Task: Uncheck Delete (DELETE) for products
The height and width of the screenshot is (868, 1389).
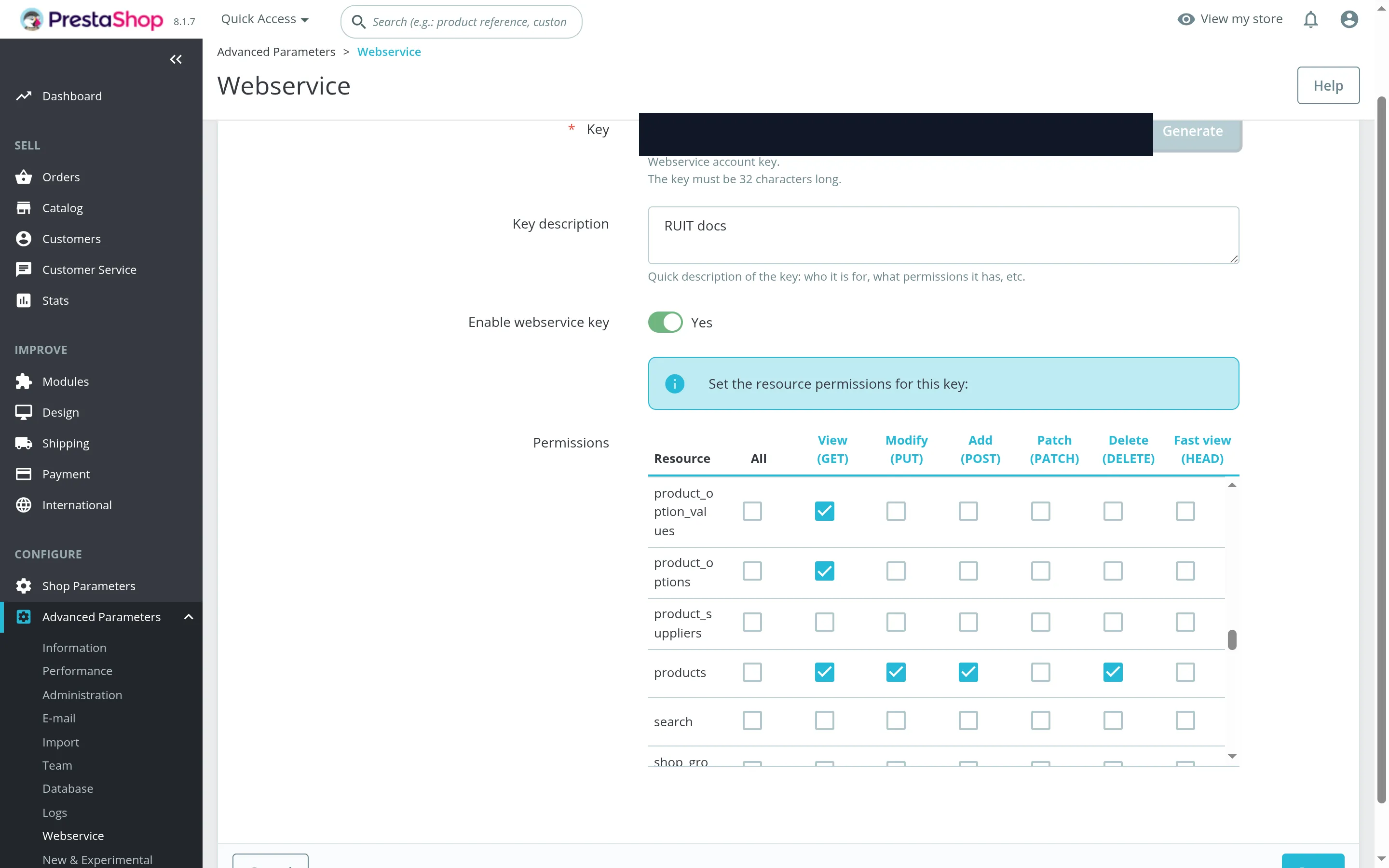Action: [x=1112, y=672]
